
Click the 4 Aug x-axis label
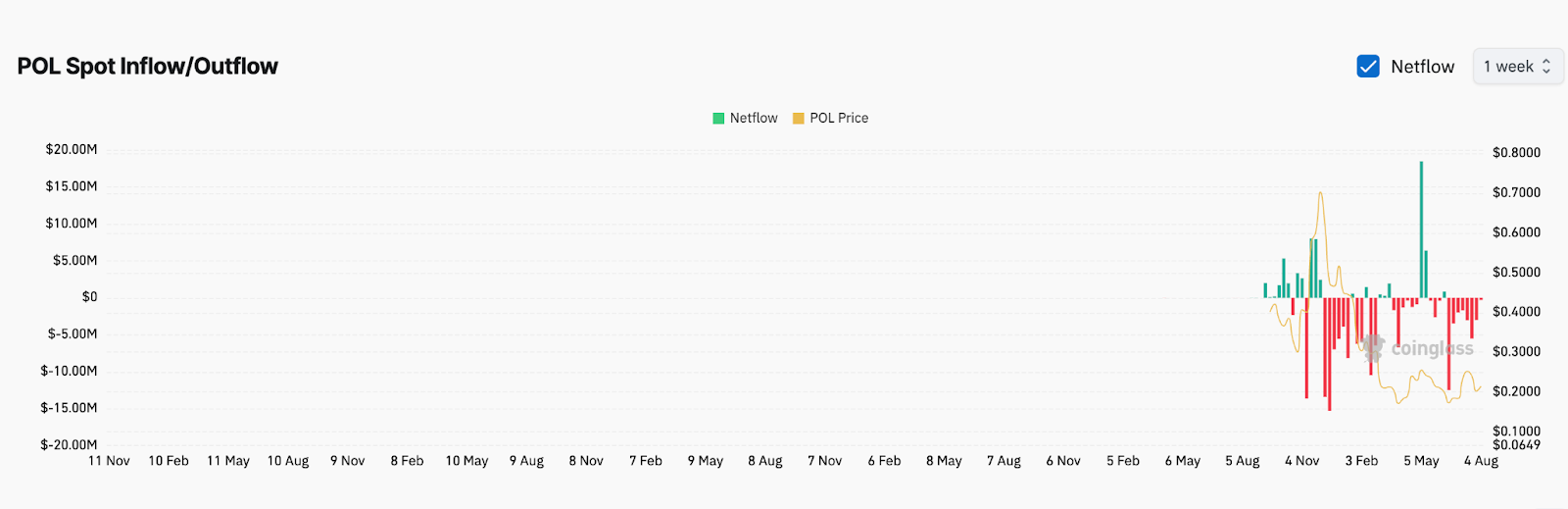pos(1481,461)
